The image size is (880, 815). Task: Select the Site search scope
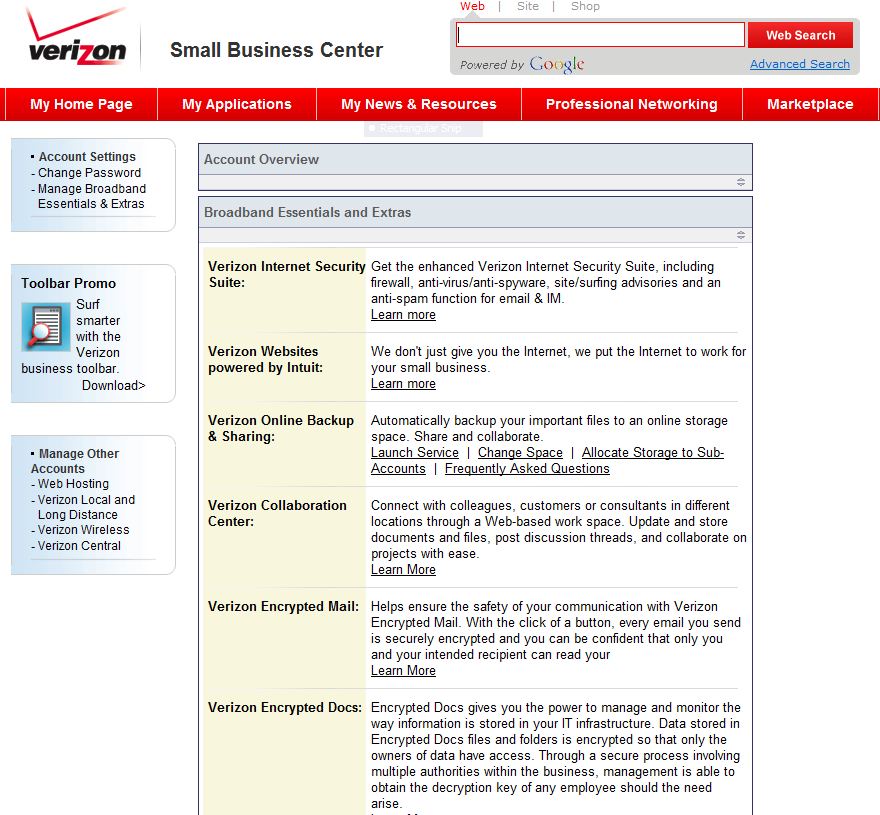[528, 6]
